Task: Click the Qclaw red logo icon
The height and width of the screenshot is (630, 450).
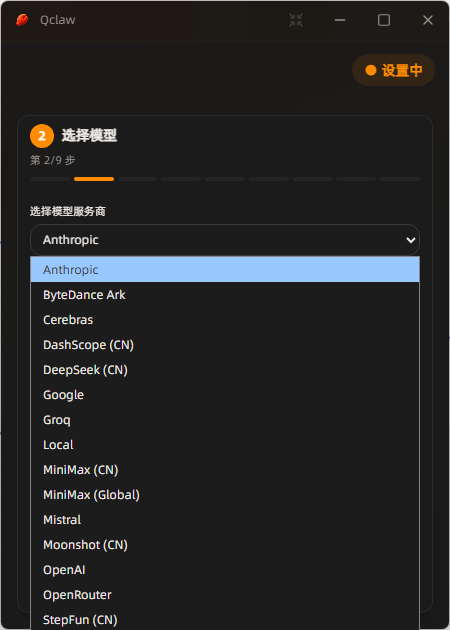Action: (22, 20)
